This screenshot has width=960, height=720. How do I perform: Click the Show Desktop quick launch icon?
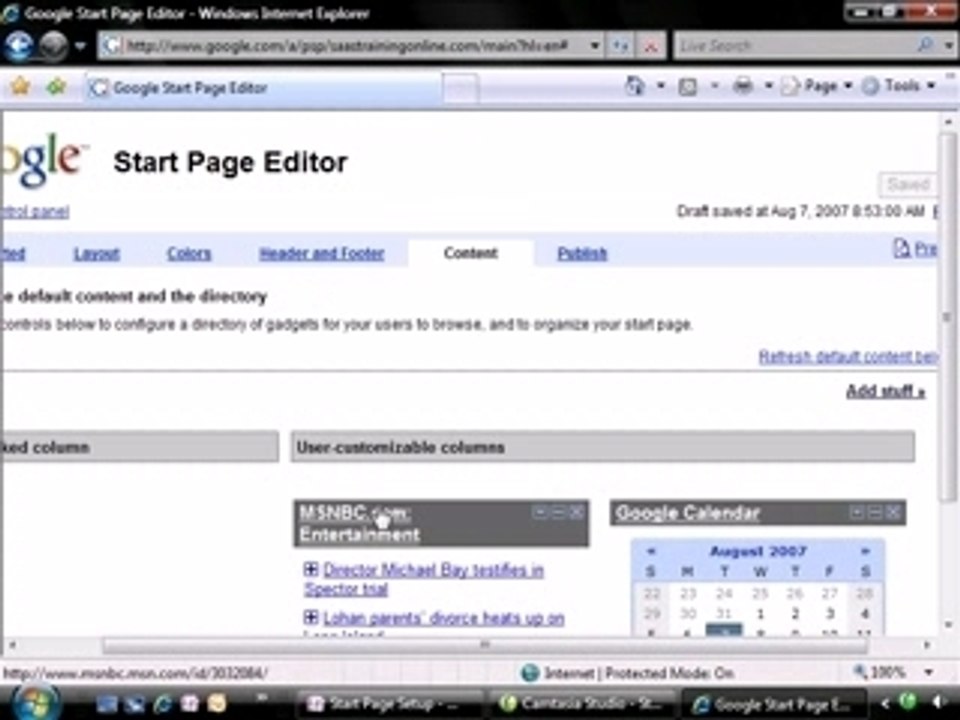[107, 703]
